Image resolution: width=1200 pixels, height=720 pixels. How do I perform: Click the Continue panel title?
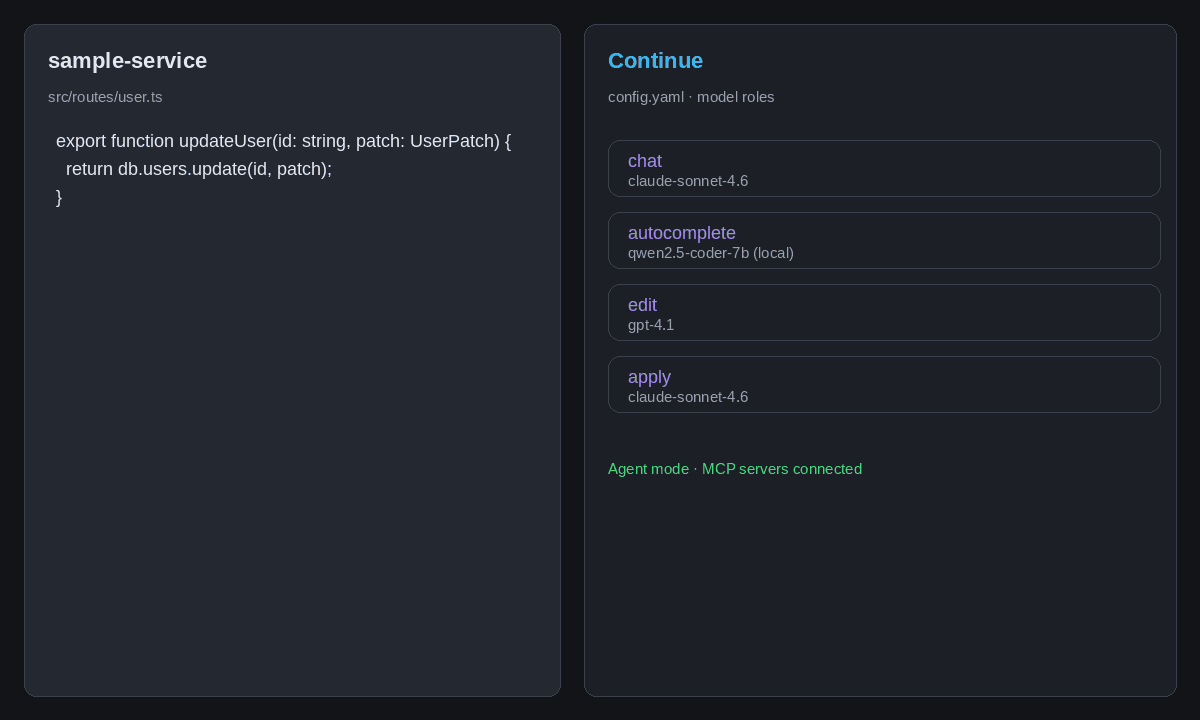(x=655, y=61)
